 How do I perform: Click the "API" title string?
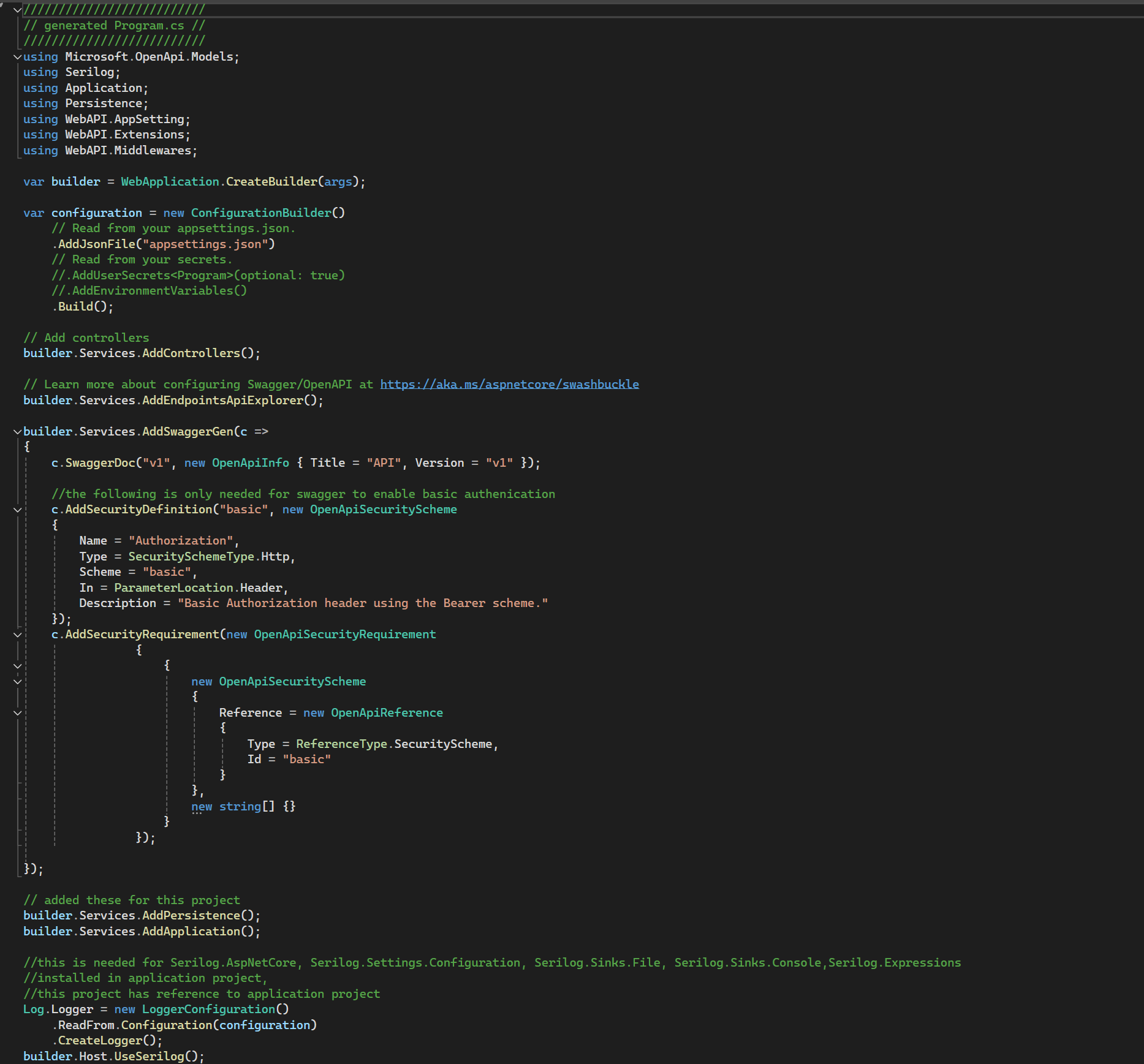(x=384, y=462)
